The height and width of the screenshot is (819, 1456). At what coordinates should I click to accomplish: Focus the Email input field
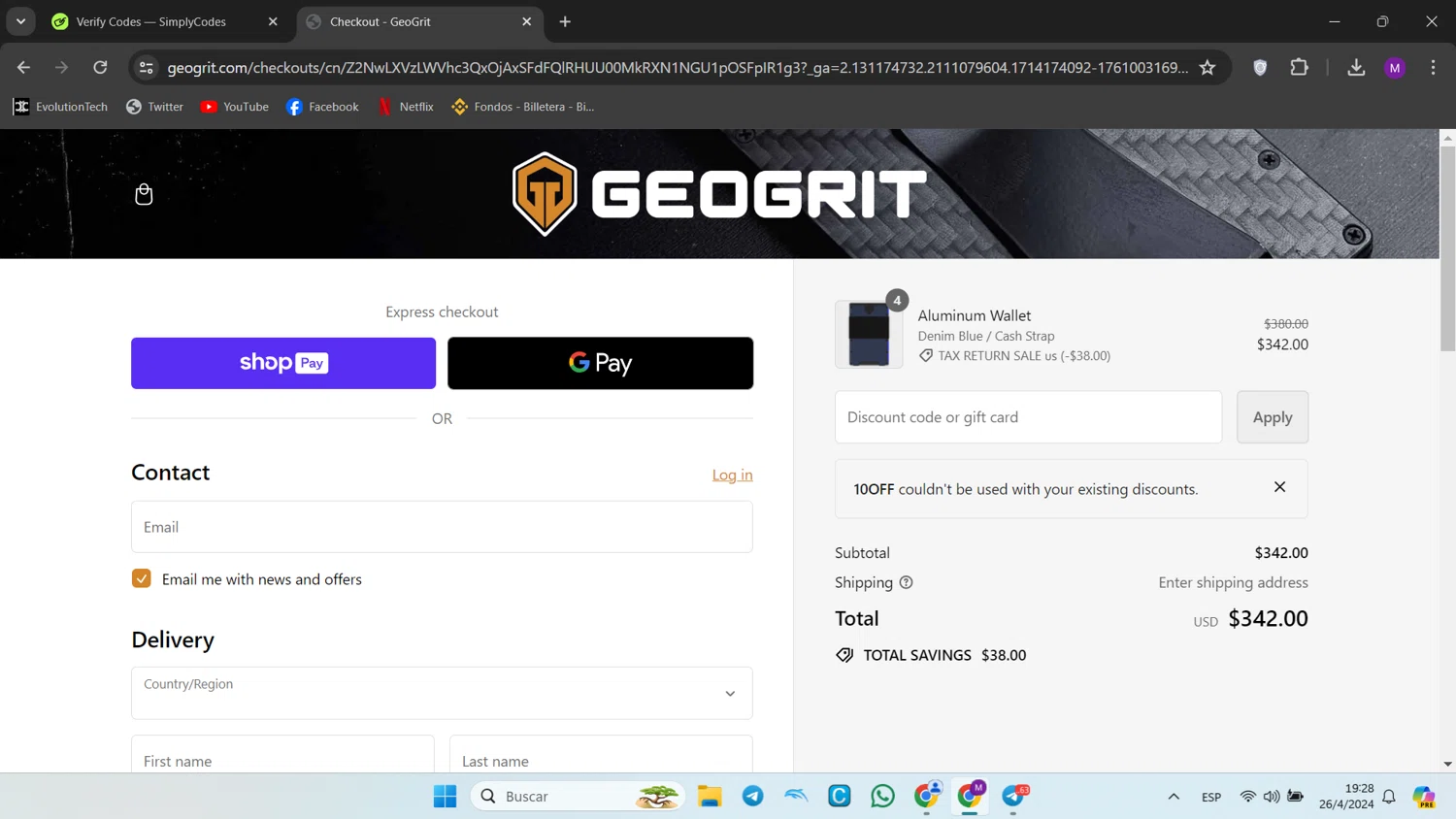tap(442, 527)
